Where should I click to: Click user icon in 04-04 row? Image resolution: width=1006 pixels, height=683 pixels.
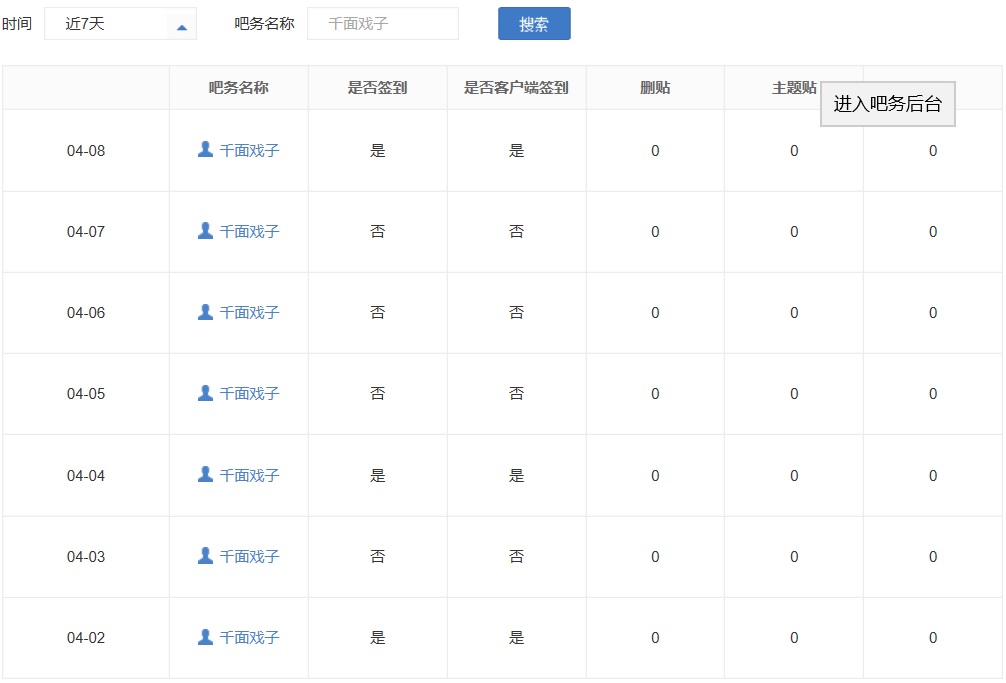pos(205,475)
